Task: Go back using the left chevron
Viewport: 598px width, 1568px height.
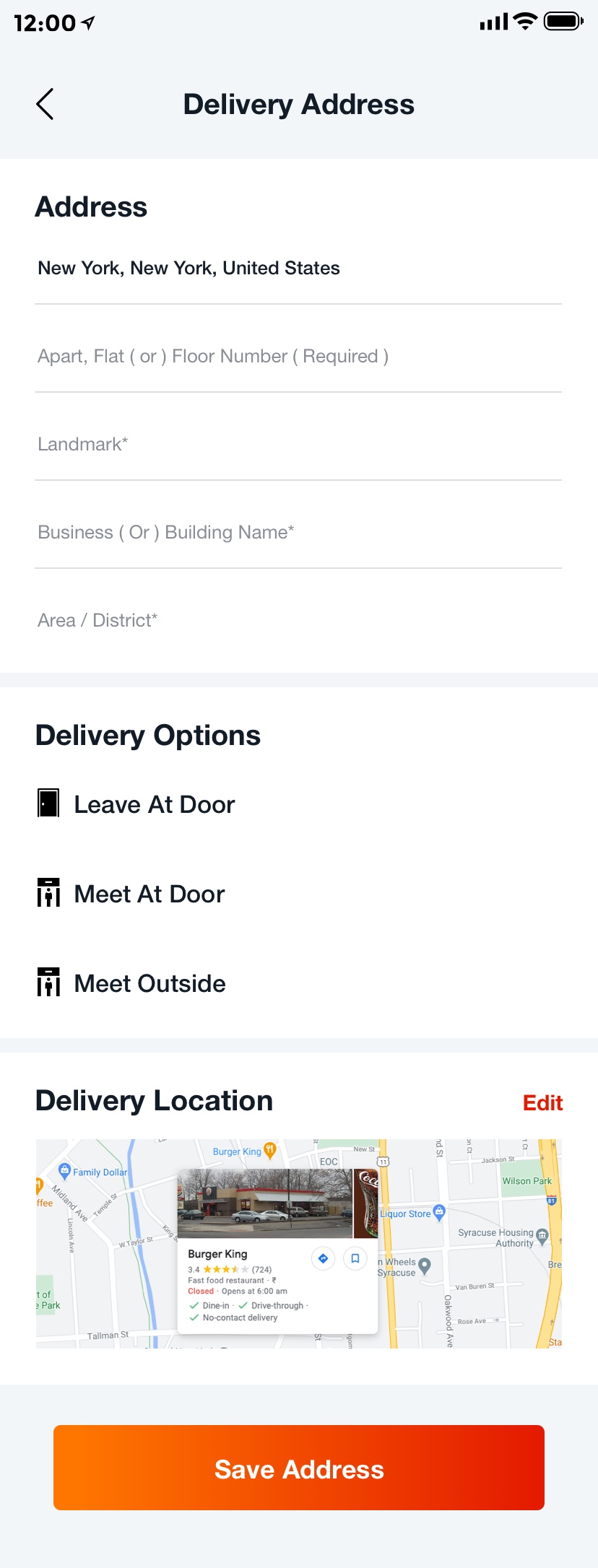Action: [45, 105]
